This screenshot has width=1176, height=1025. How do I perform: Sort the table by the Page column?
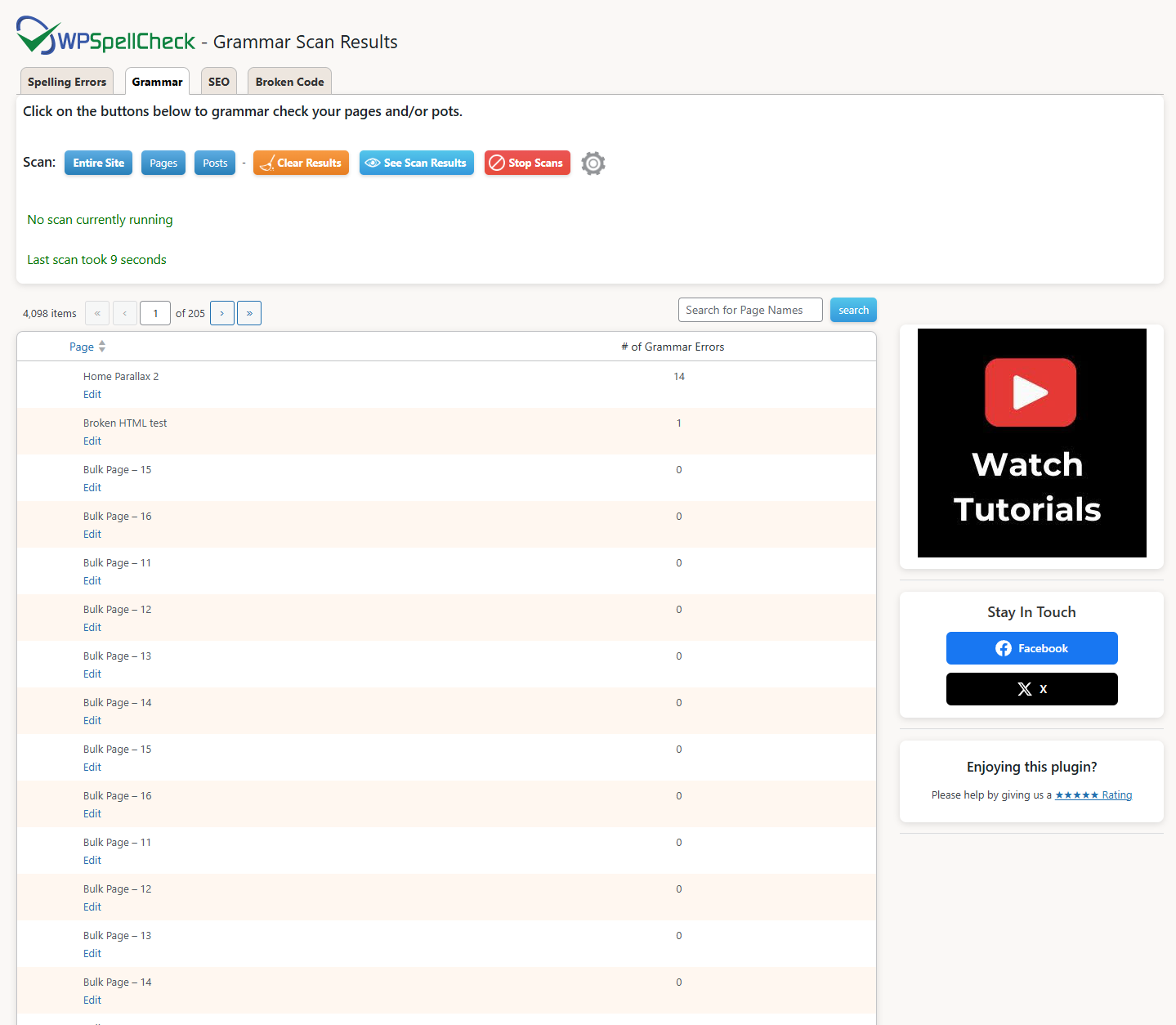pos(87,347)
